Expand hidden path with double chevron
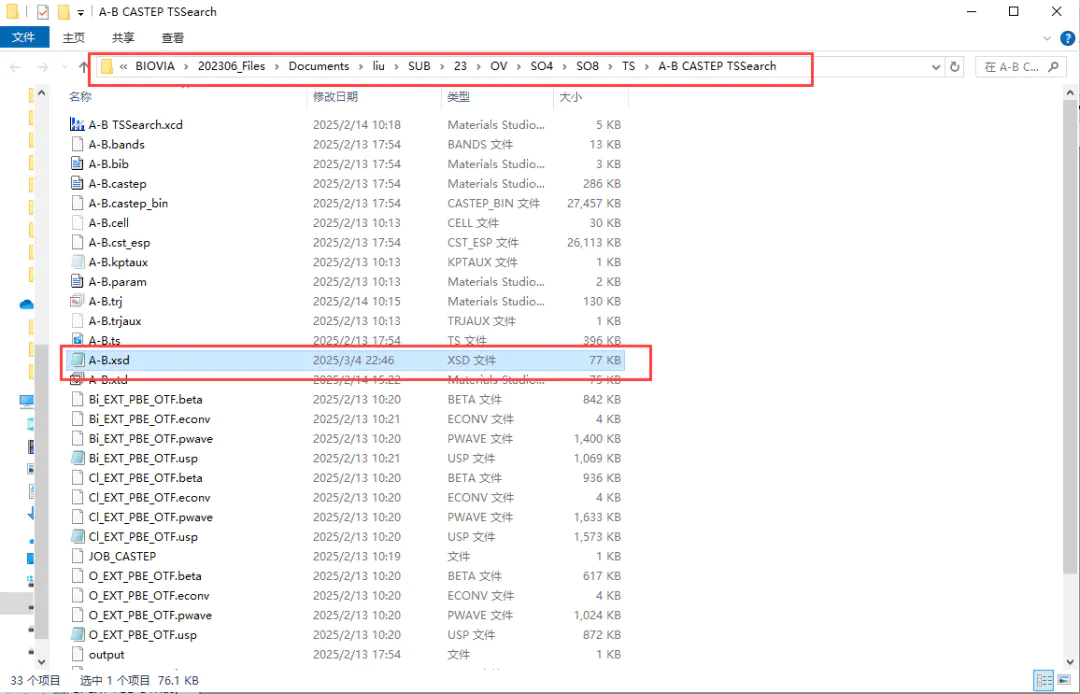Screen dimensions: 1080x694 point(123,67)
